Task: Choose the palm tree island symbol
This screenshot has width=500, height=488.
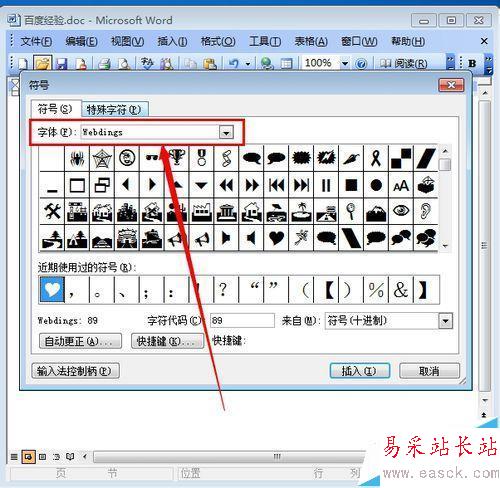Action: pos(301,212)
